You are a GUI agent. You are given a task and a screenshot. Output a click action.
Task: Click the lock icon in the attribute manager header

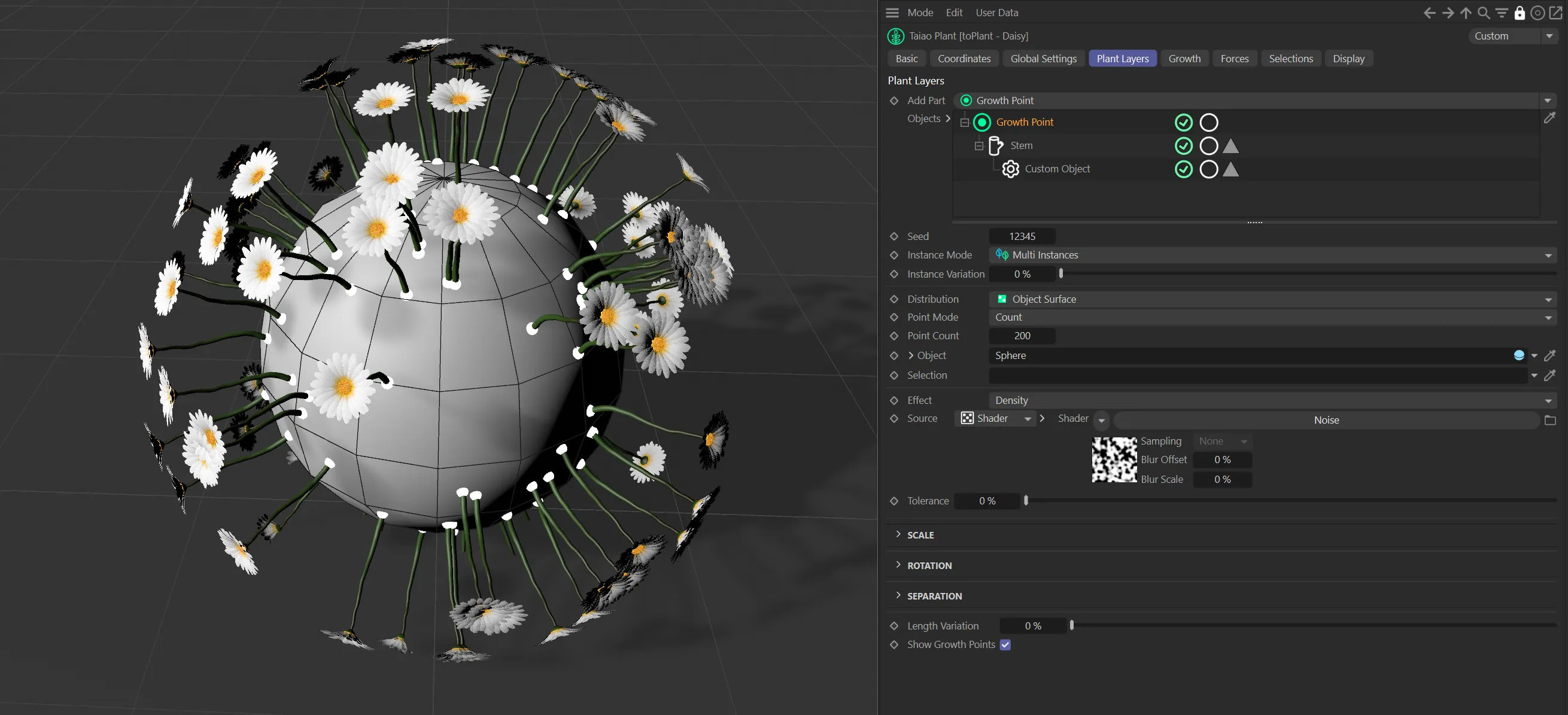click(x=1520, y=13)
